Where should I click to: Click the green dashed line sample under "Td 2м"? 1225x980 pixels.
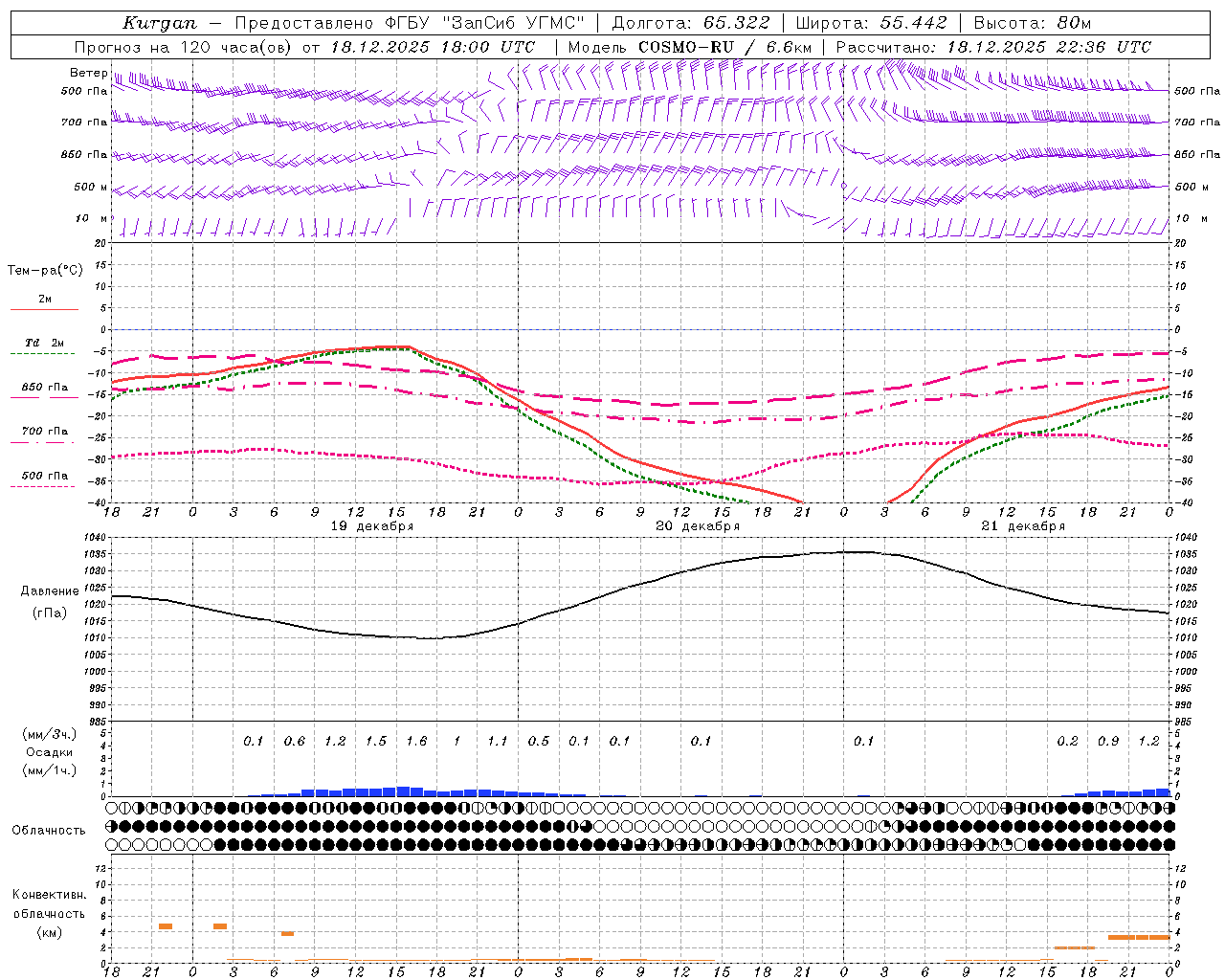tap(44, 354)
